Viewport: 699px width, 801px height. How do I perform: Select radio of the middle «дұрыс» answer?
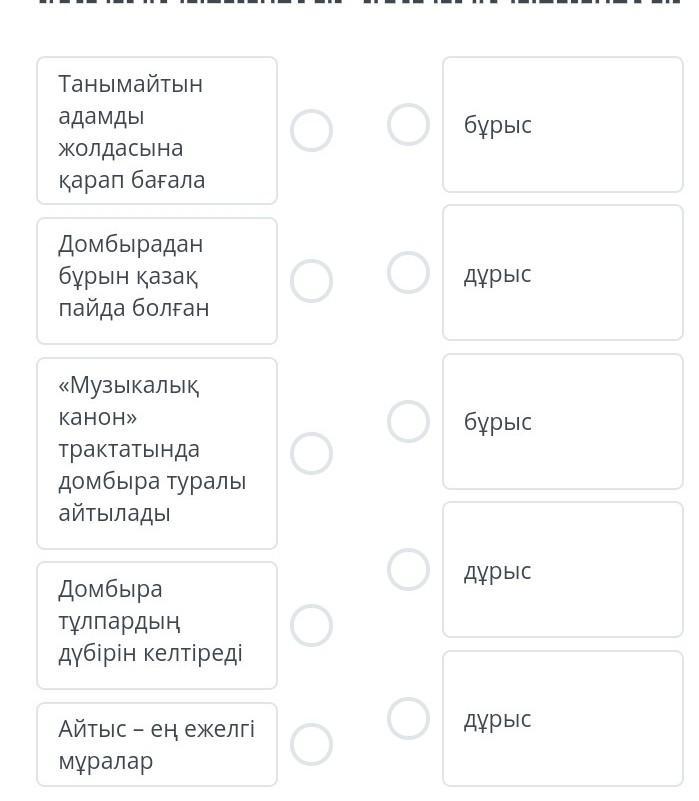[408, 570]
